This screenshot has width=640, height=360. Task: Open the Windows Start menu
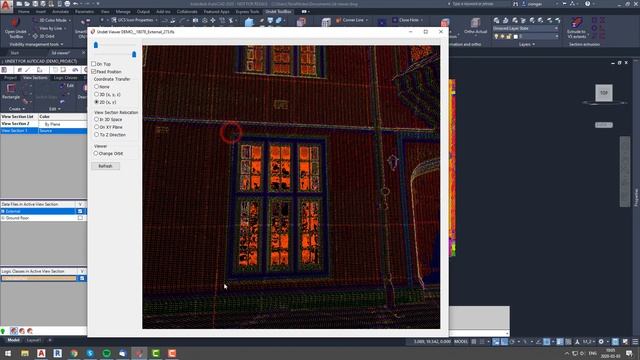[x=8, y=353]
